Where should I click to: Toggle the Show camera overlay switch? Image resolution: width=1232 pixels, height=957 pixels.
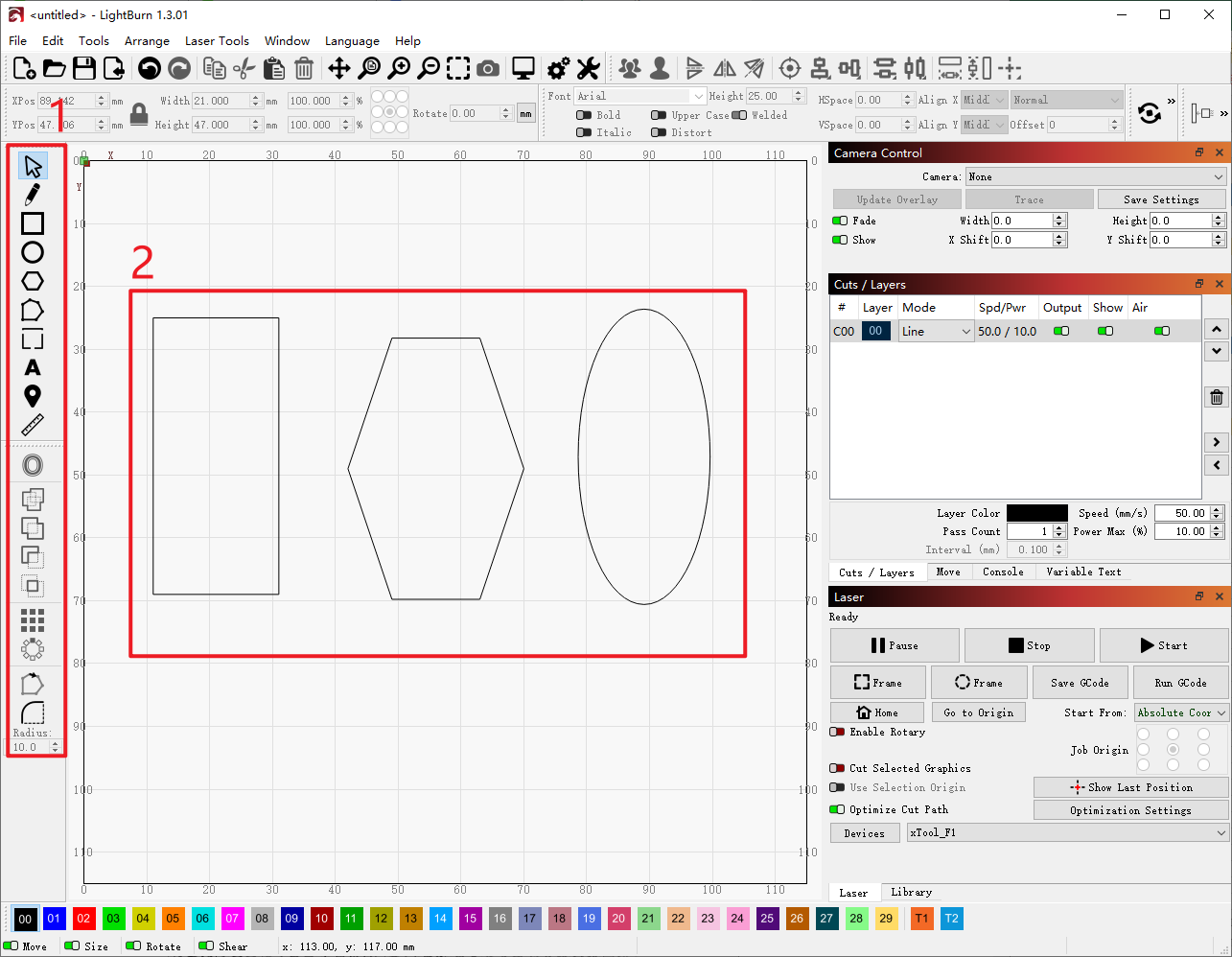(x=840, y=240)
